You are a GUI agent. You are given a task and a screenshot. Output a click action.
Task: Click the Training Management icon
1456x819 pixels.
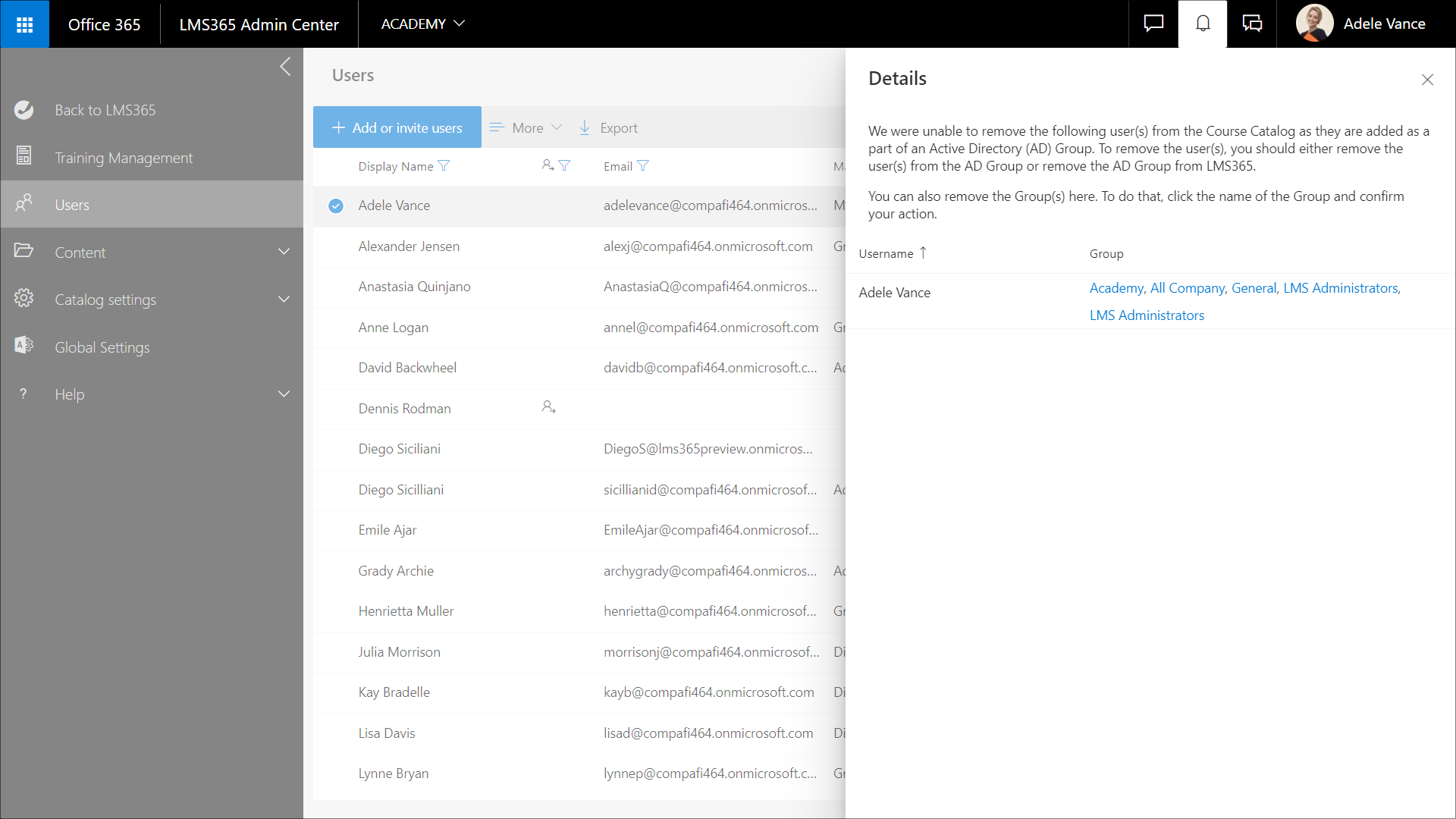click(x=24, y=155)
